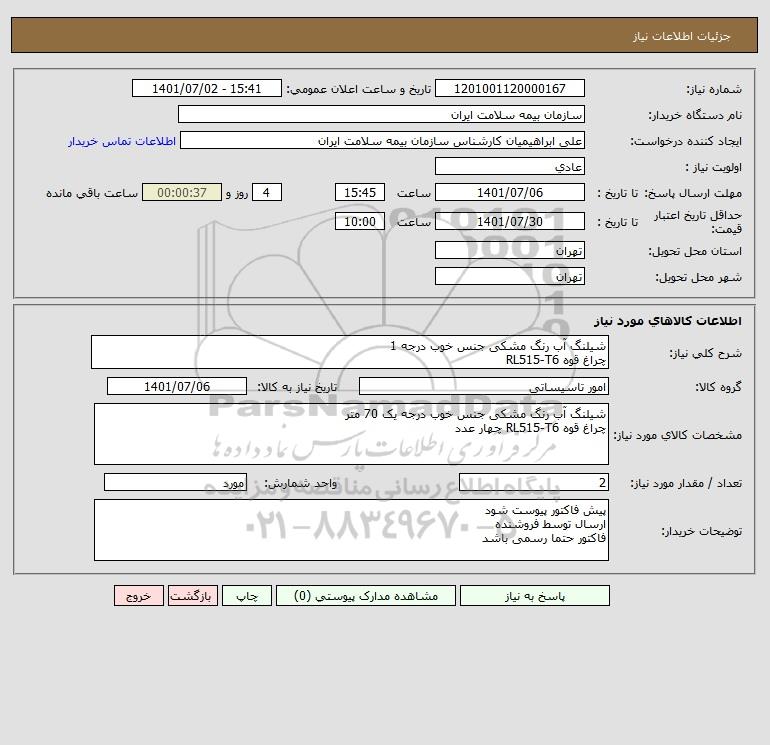
Task: Click the مهلت ارسال پاسخ label
Action: point(693,193)
